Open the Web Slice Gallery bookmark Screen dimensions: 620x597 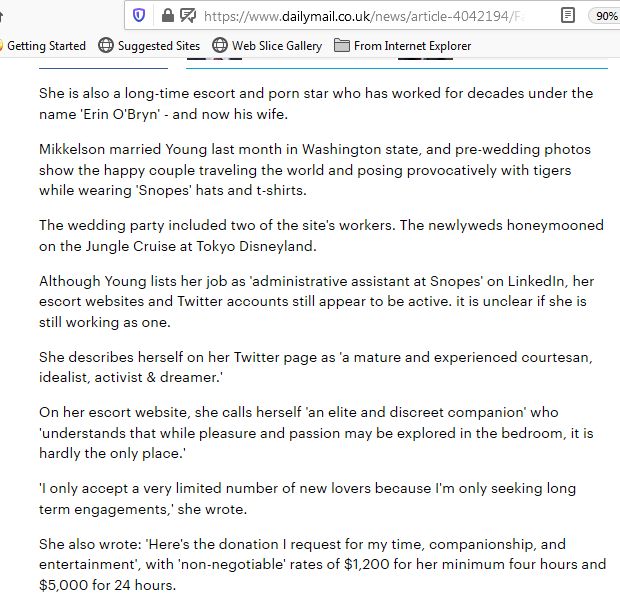(267, 46)
